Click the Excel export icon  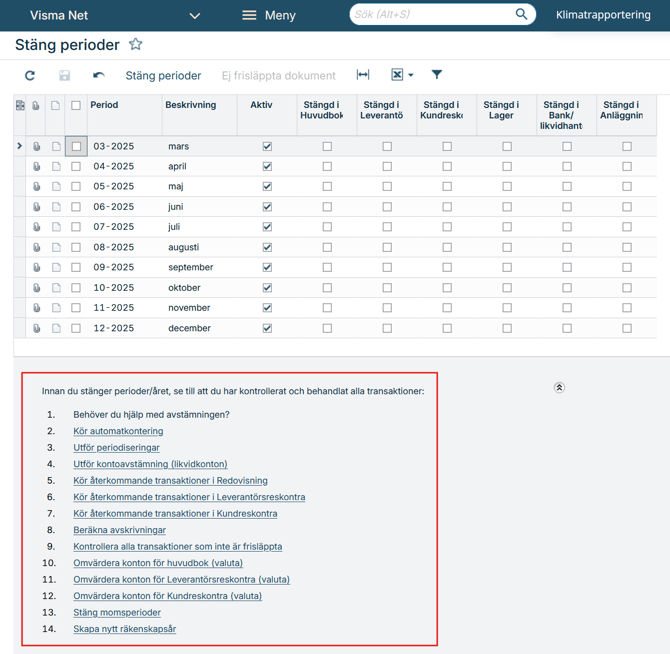coord(397,75)
